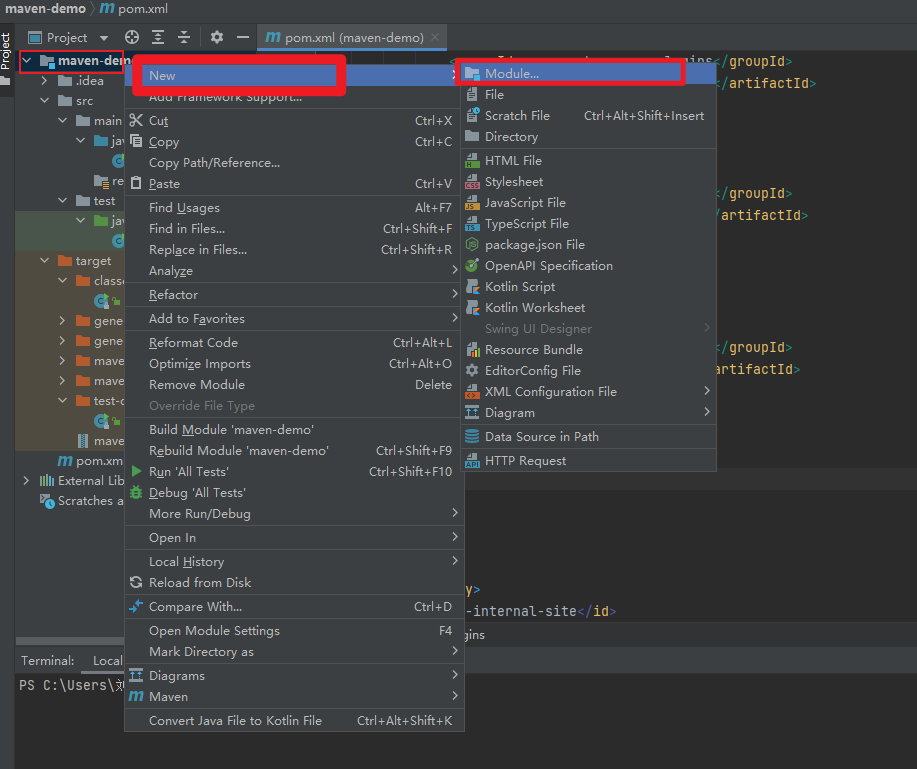Click the OpenAPI Specification icon
The image size is (917, 769).
(472, 266)
